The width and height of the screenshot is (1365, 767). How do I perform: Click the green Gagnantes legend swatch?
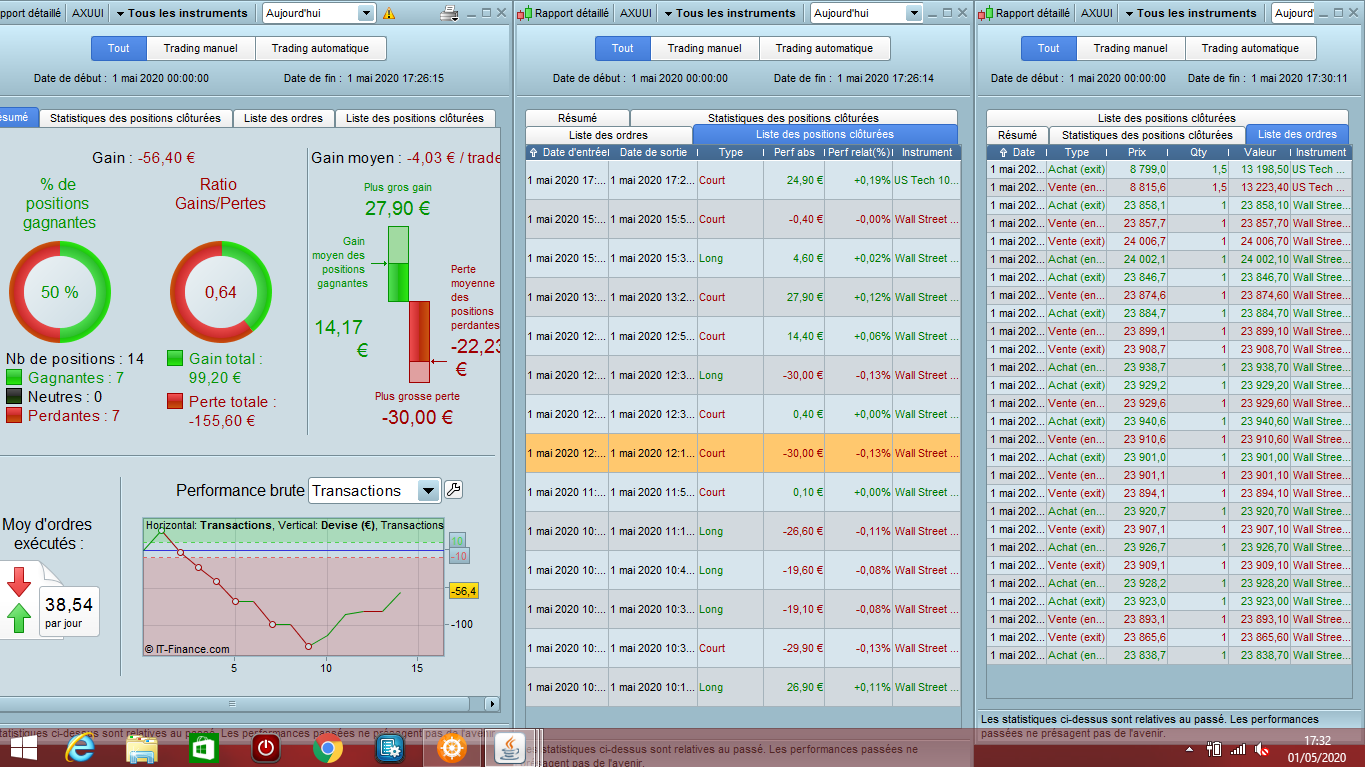tap(14, 377)
